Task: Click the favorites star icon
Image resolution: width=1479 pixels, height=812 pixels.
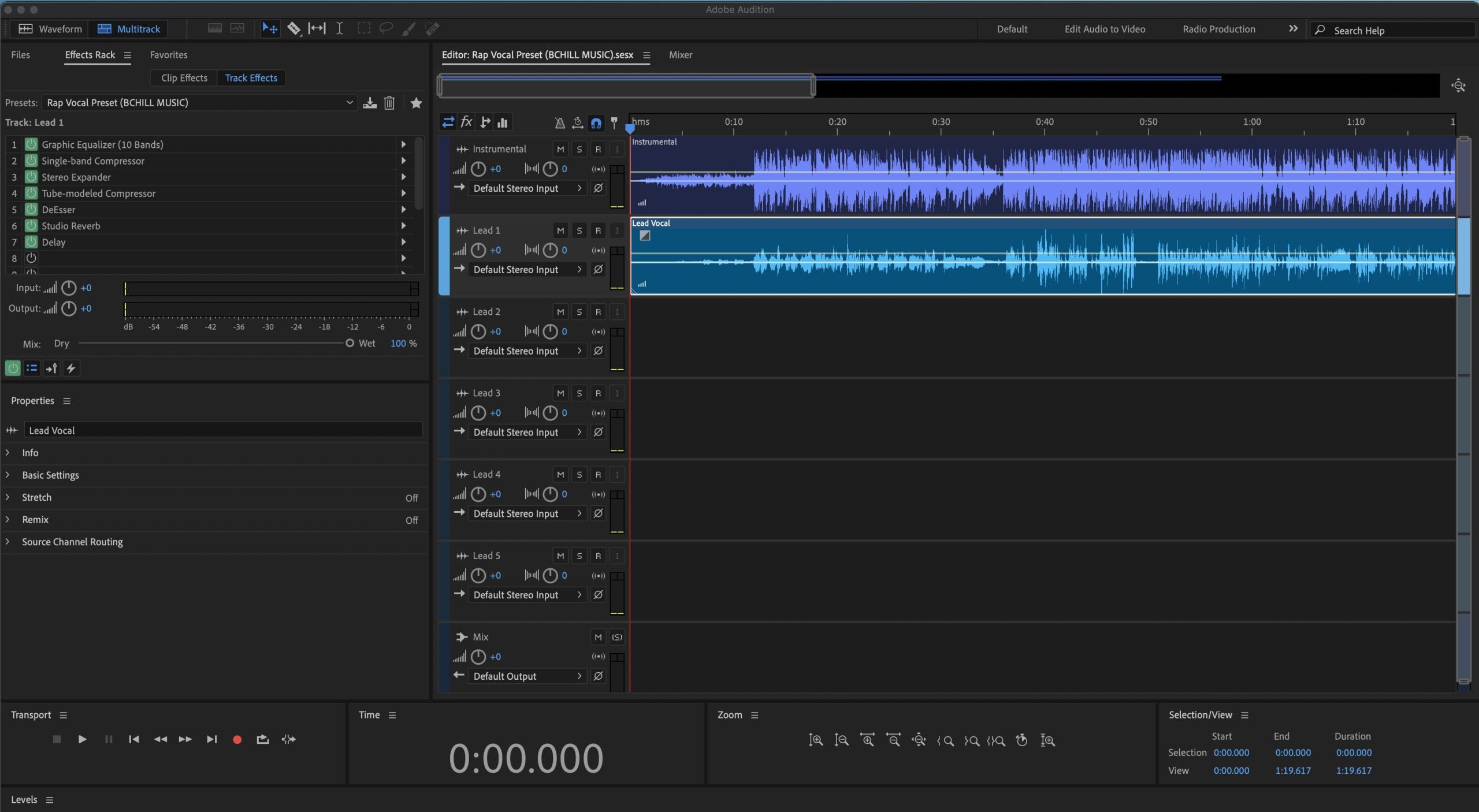Action: pos(416,103)
